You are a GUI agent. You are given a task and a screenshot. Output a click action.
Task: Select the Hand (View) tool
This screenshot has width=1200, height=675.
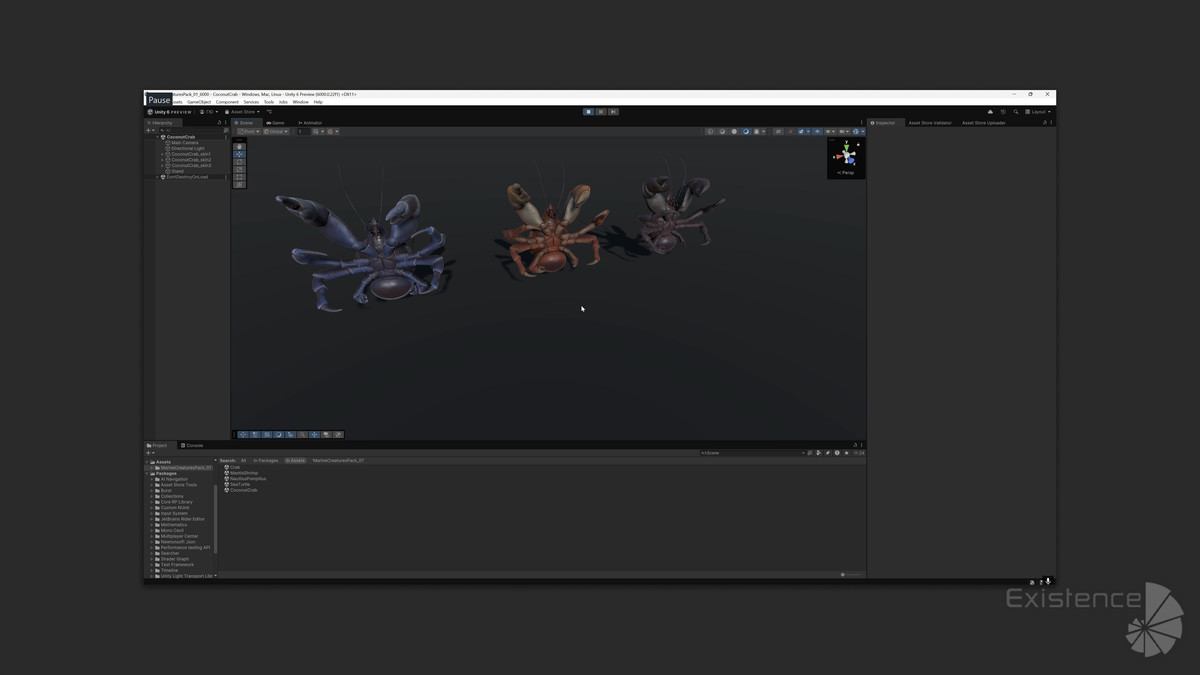click(239, 147)
